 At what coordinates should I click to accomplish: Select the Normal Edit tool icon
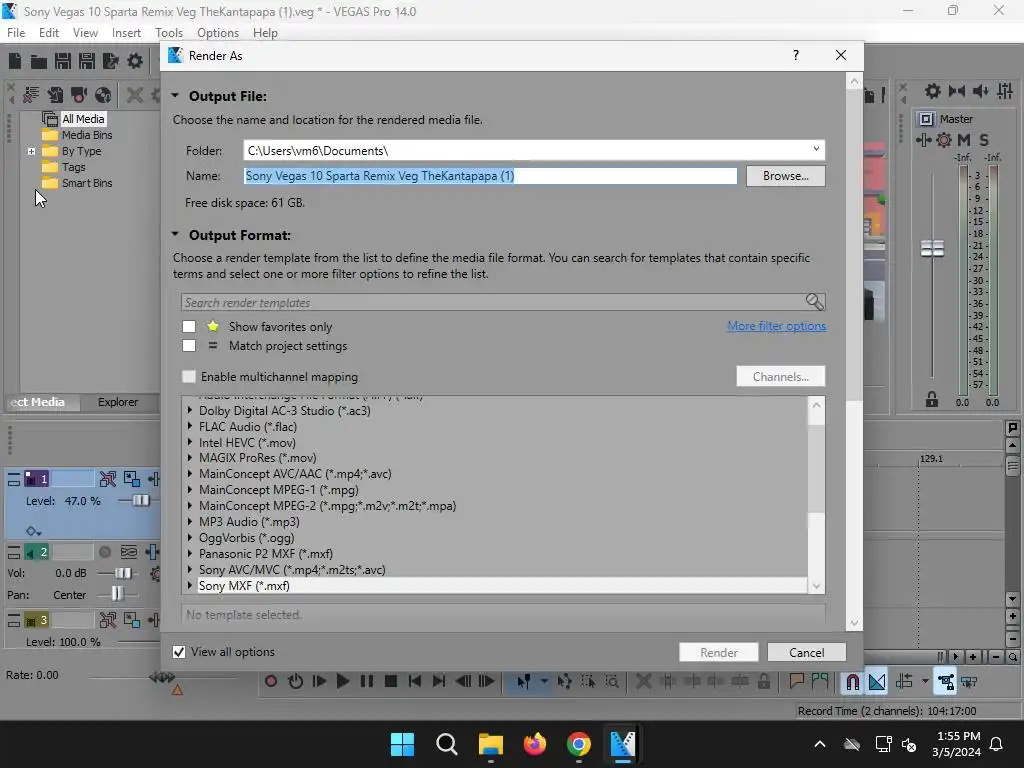(x=524, y=682)
